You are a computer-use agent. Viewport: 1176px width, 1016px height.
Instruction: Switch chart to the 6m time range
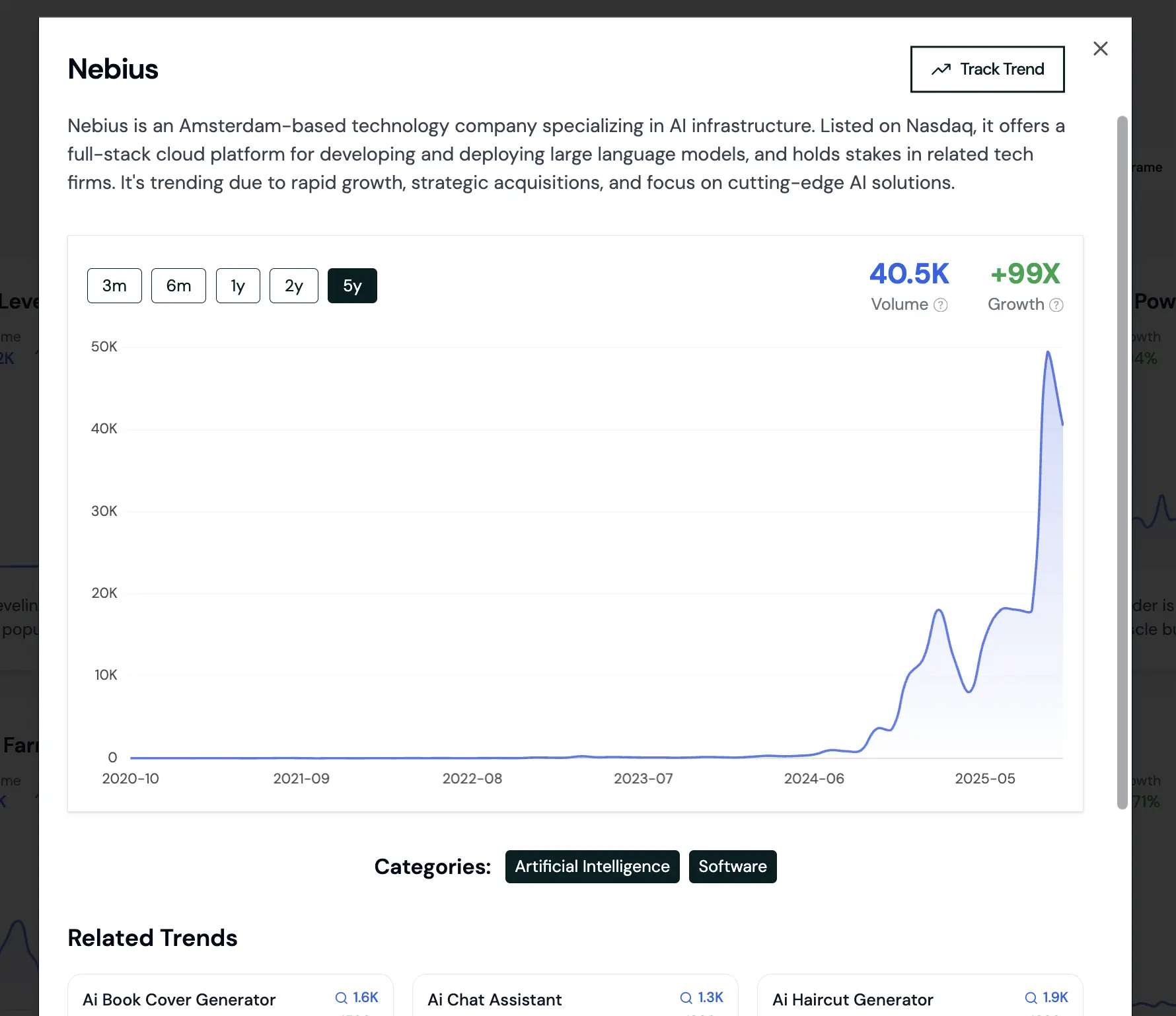click(178, 285)
